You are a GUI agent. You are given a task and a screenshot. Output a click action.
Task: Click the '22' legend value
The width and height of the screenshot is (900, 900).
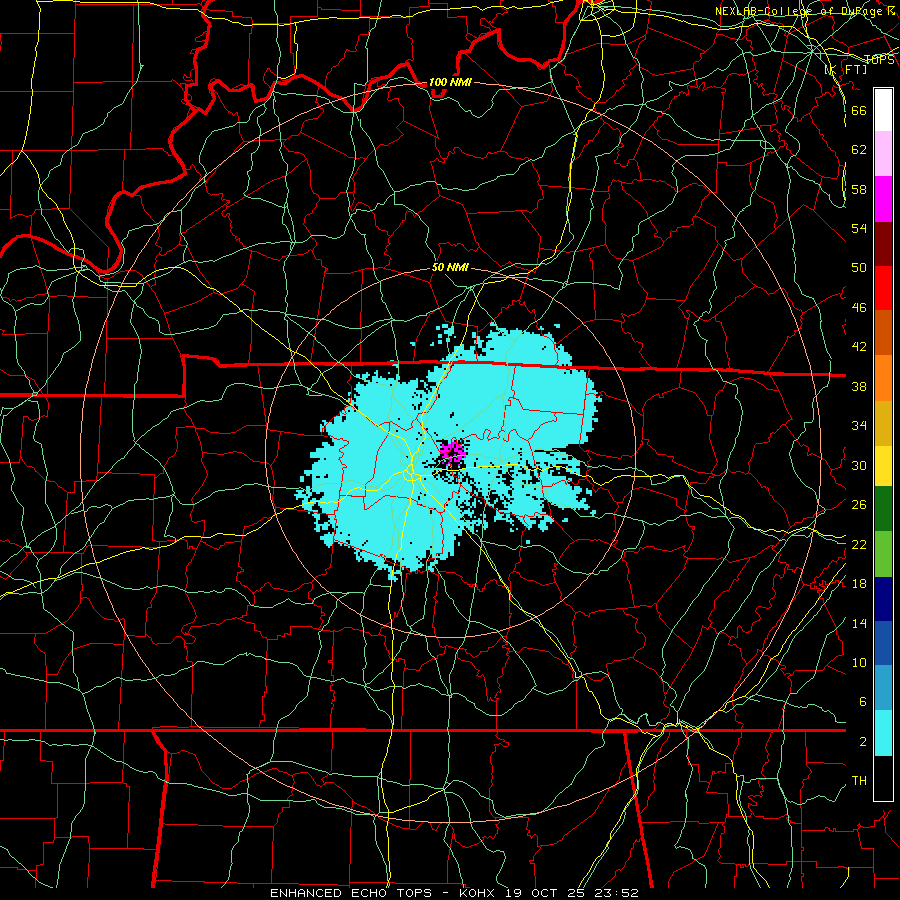859,544
